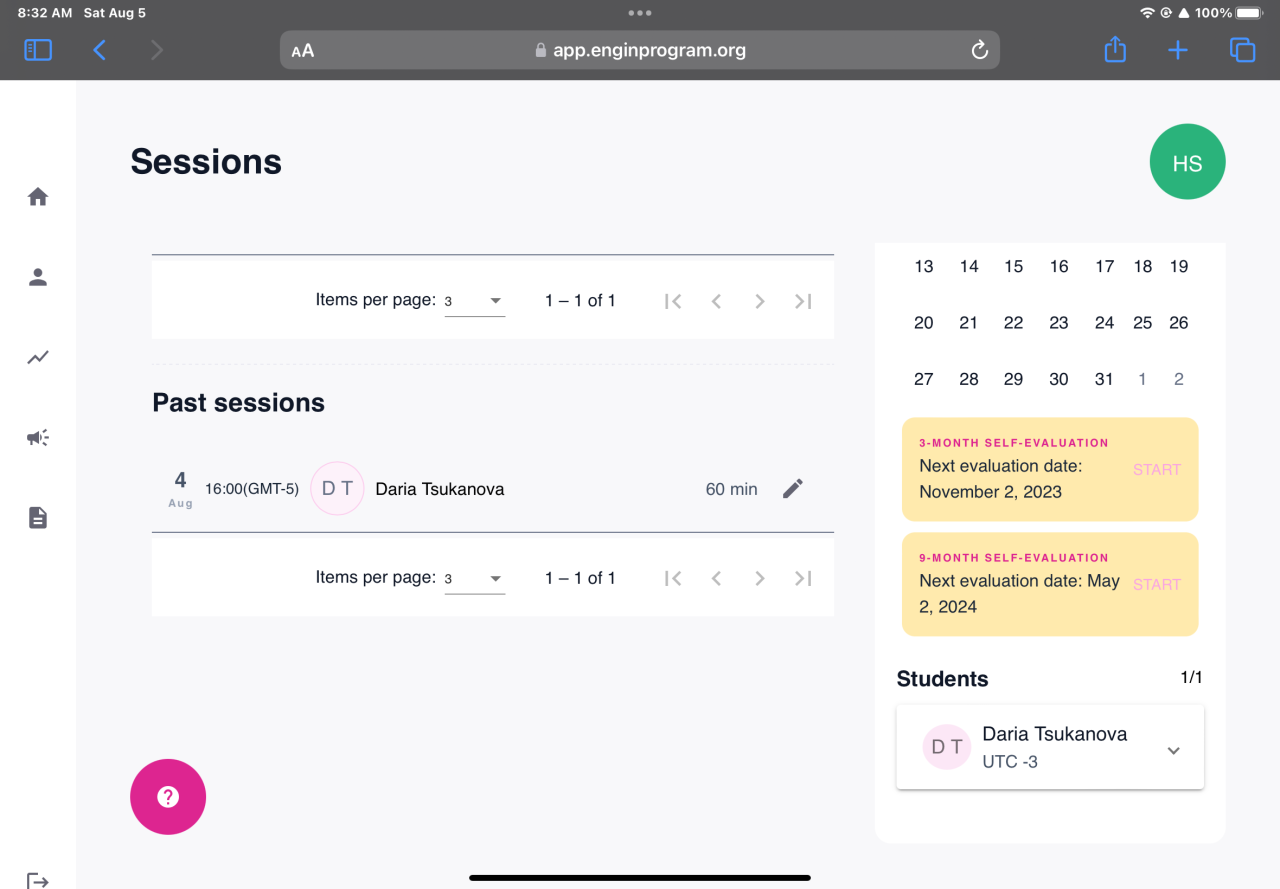Open the documents icon in sidebar
This screenshot has width=1280, height=889.
tap(38, 518)
